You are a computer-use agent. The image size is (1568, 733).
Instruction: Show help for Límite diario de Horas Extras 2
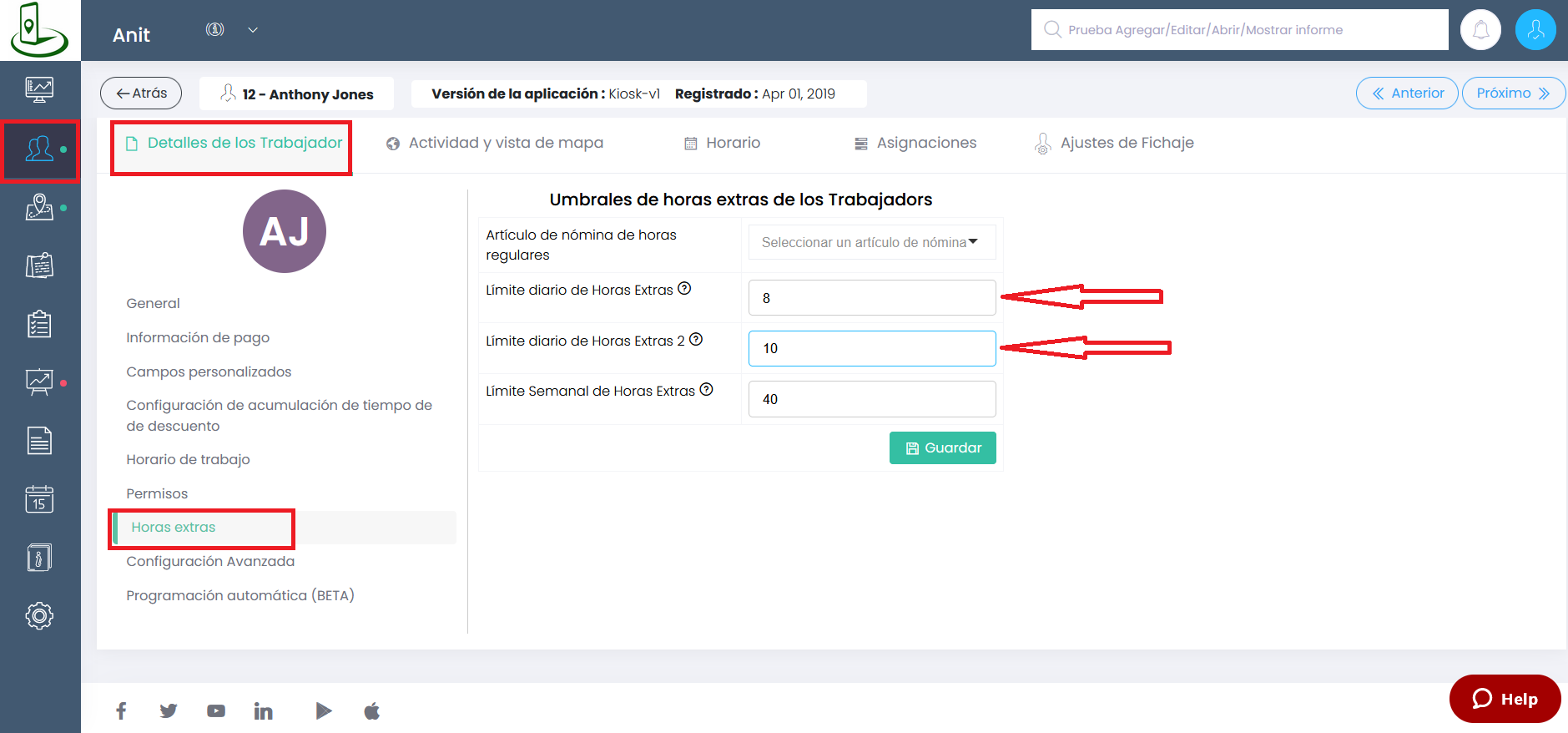pyautogui.click(x=696, y=340)
